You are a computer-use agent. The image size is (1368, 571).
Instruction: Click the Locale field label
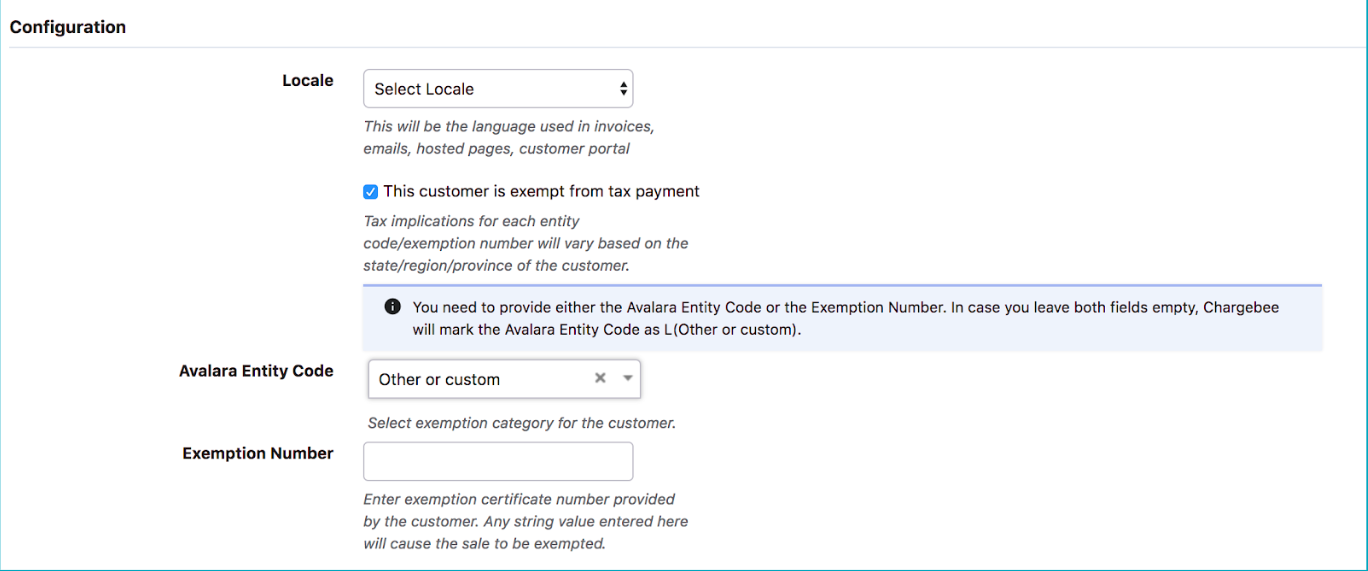pos(307,81)
